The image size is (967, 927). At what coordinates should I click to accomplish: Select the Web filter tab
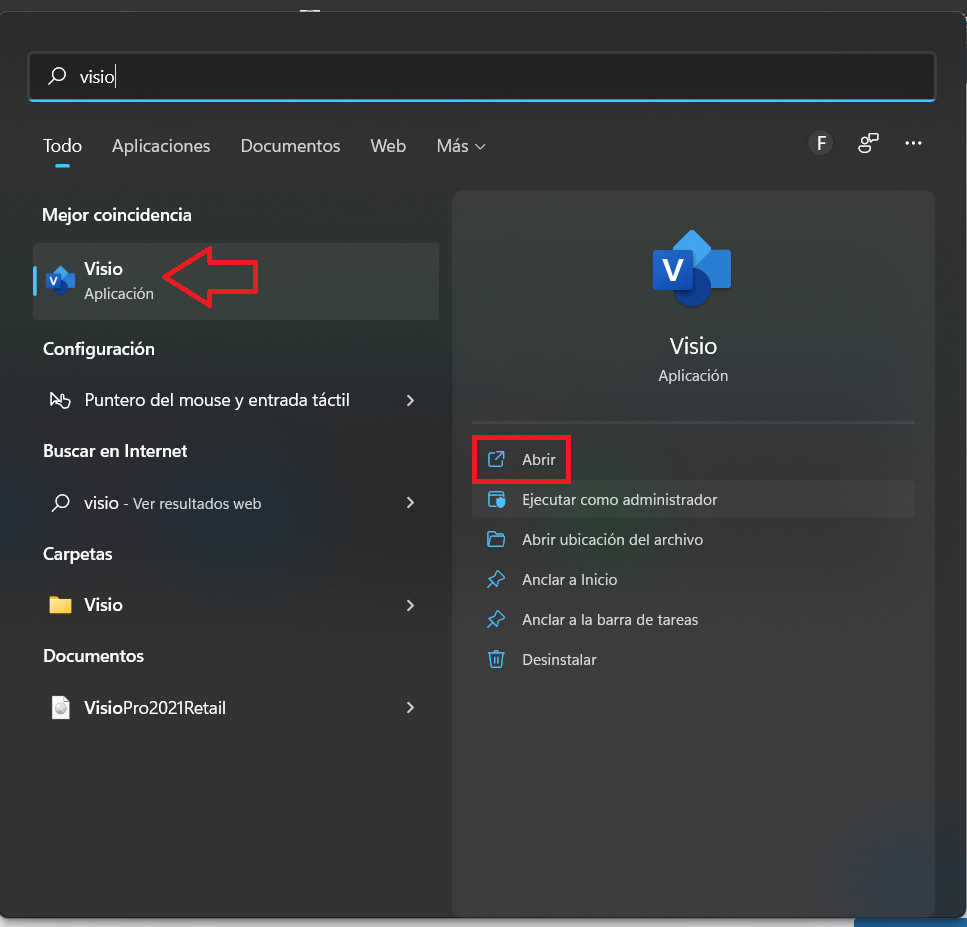pyautogui.click(x=388, y=146)
